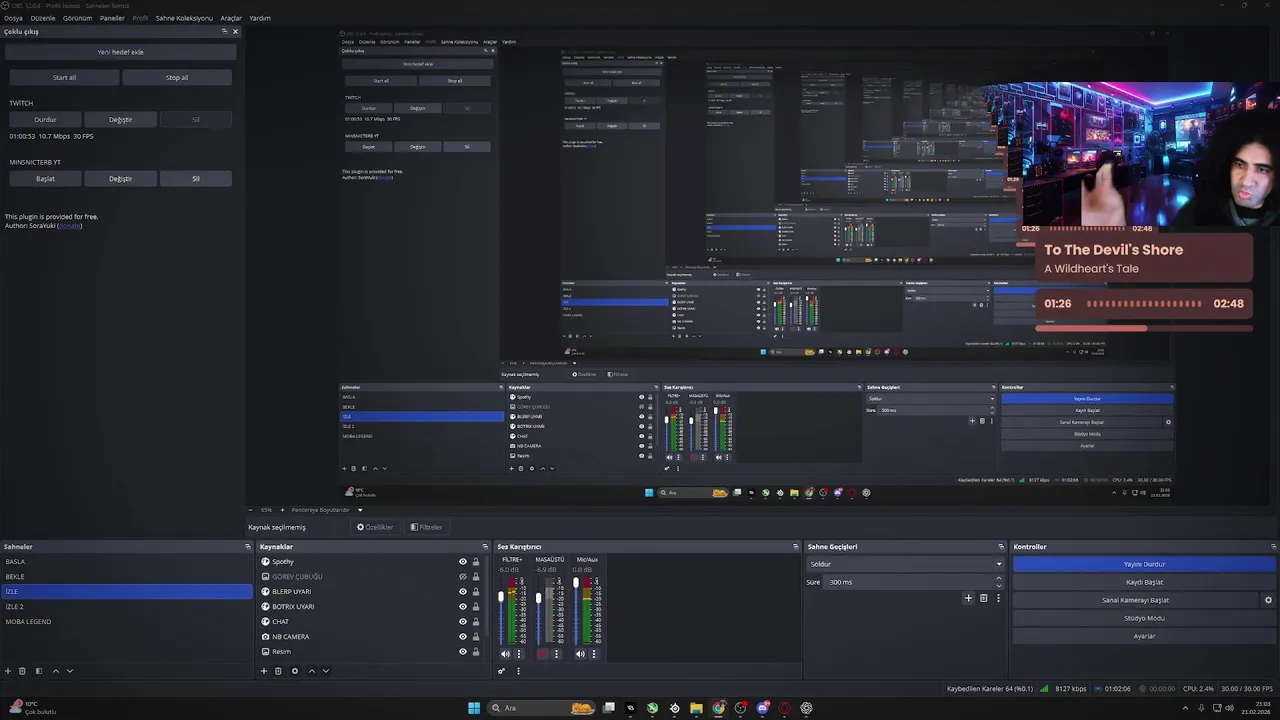The width and height of the screenshot is (1280, 720).
Task: Undock the Sahneler panel
Action: point(248,547)
